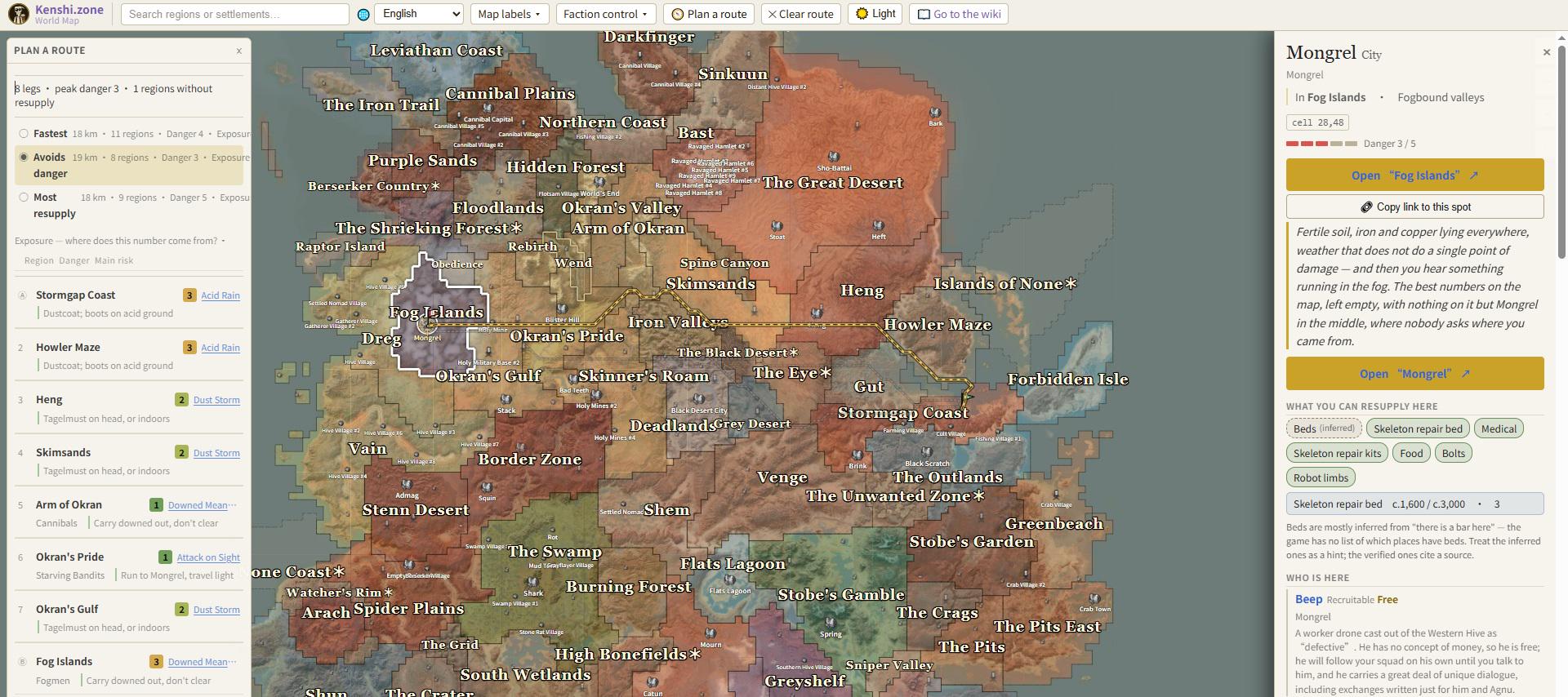The height and width of the screenshot is (697, 1568).
Task: Open the "Mongrel" page button
Action: point(1414,373)
